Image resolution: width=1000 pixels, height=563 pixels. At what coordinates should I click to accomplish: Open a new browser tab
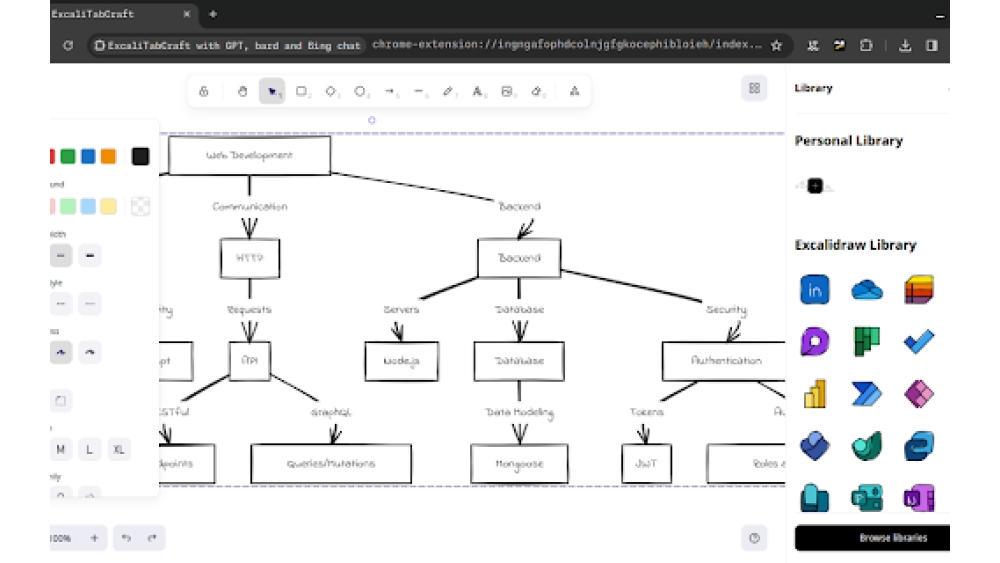pyautogui.click(x=213, y=14)
